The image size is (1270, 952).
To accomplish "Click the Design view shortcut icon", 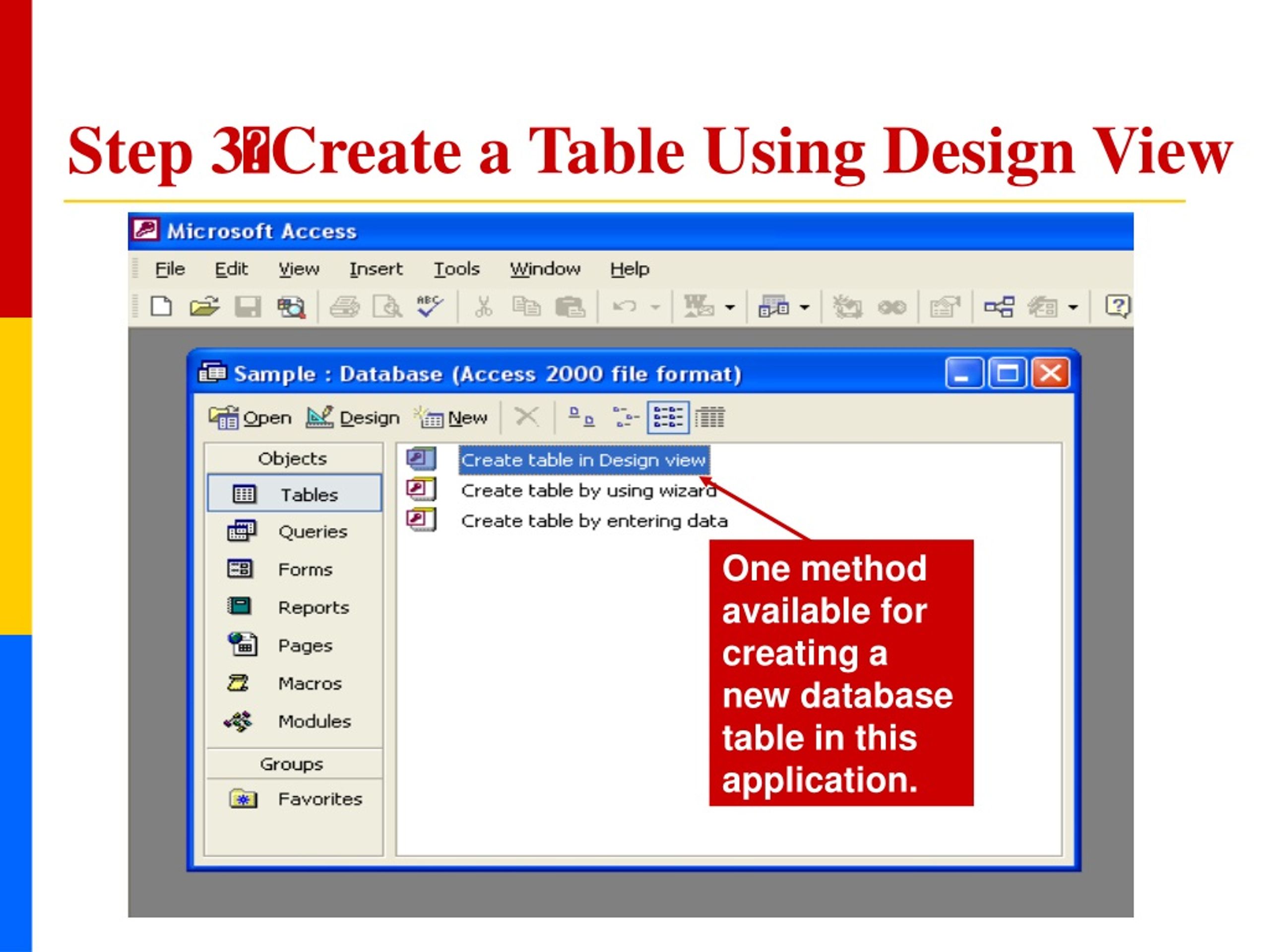I will coord(421,459).
